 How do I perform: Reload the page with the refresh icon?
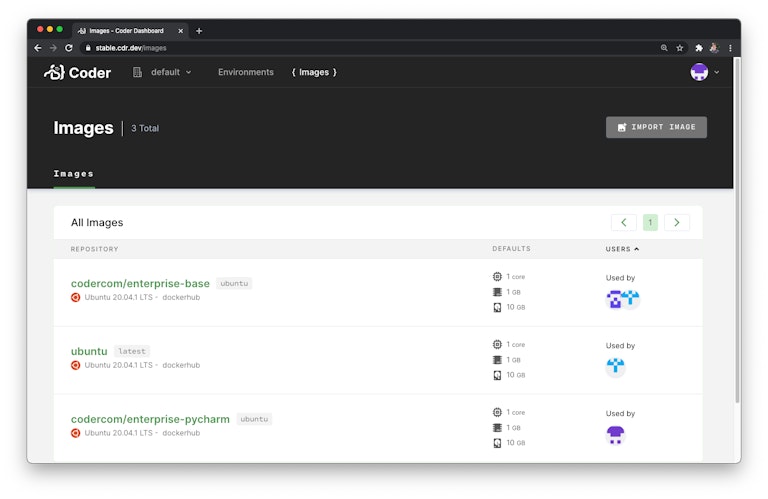tap(69, 48)
